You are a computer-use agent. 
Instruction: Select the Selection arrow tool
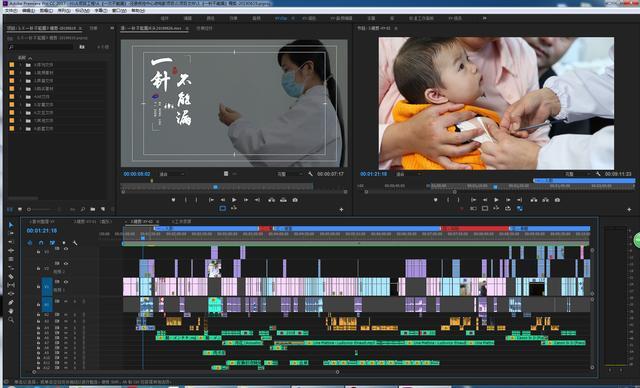click(11, 225)
